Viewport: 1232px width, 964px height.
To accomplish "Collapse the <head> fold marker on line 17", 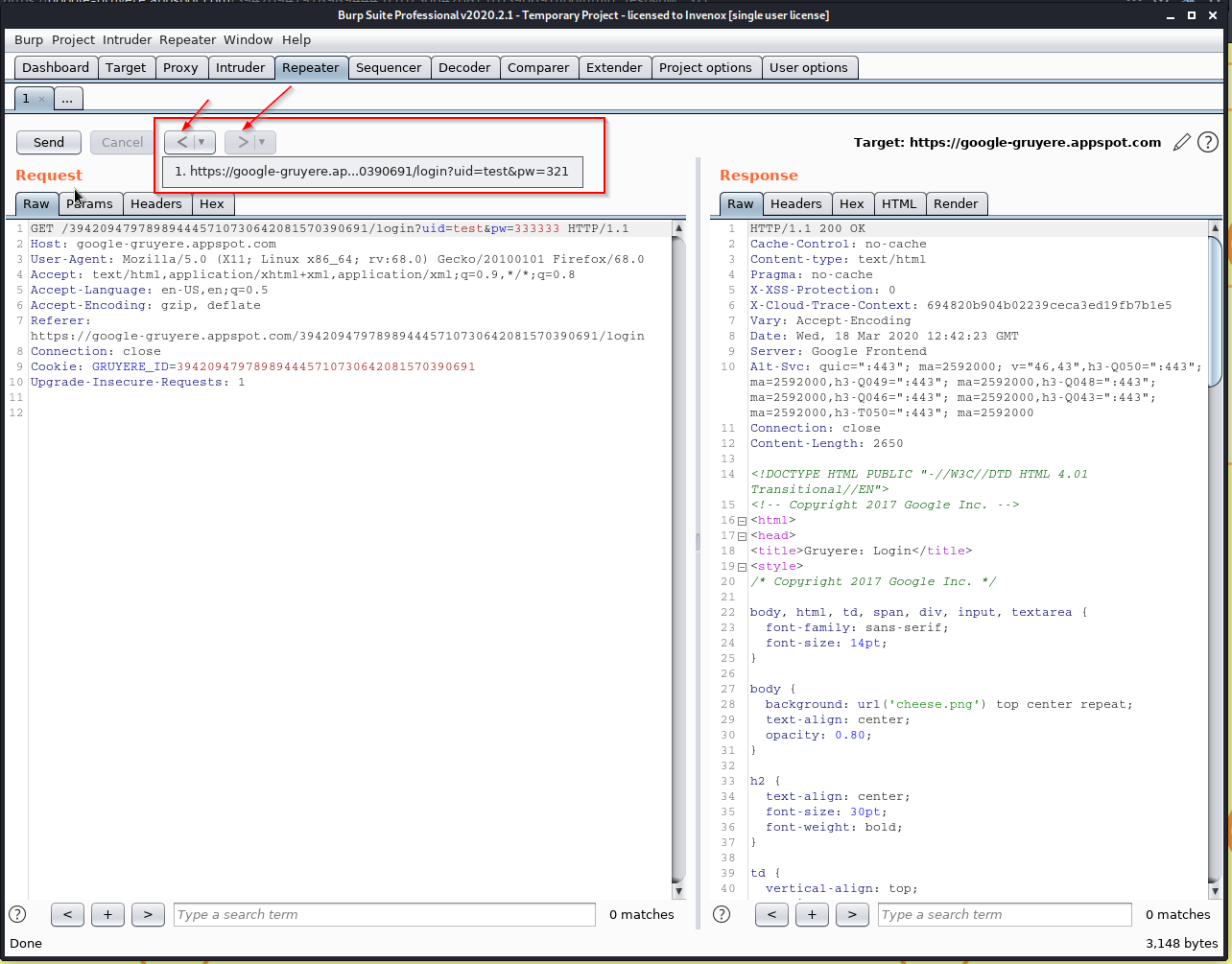I will [742, 536].
